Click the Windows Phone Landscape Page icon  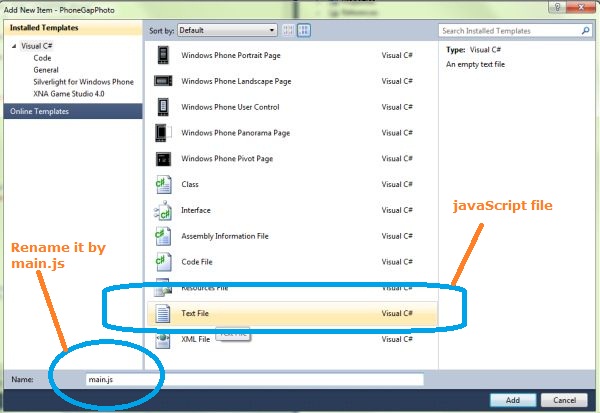(163, 81)
